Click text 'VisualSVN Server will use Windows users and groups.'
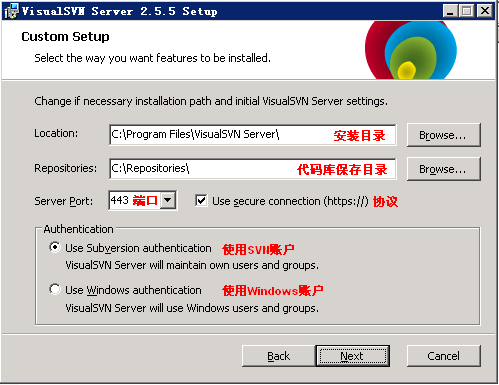Viewport: 499px width, 385px height. pyautogui.click(x=192, y=308)
